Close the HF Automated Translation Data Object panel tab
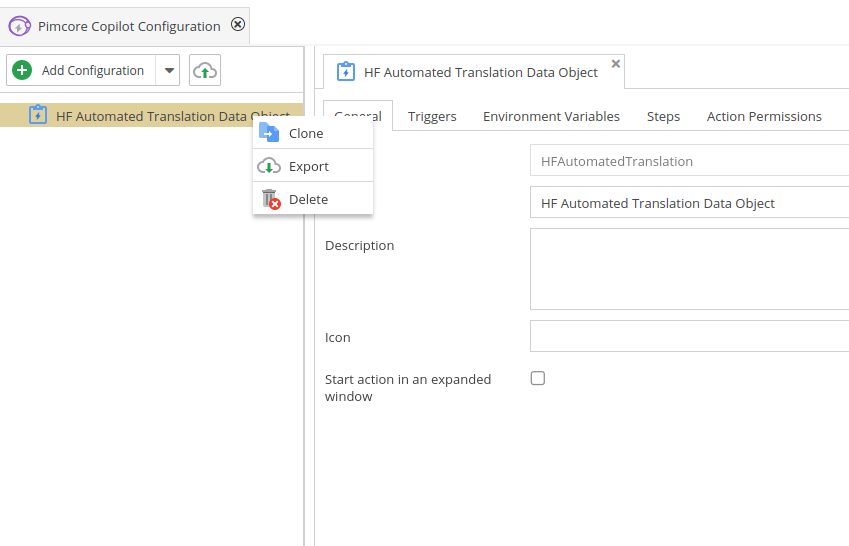The width and height of the screenshot is (849, 546). (616, 63)
